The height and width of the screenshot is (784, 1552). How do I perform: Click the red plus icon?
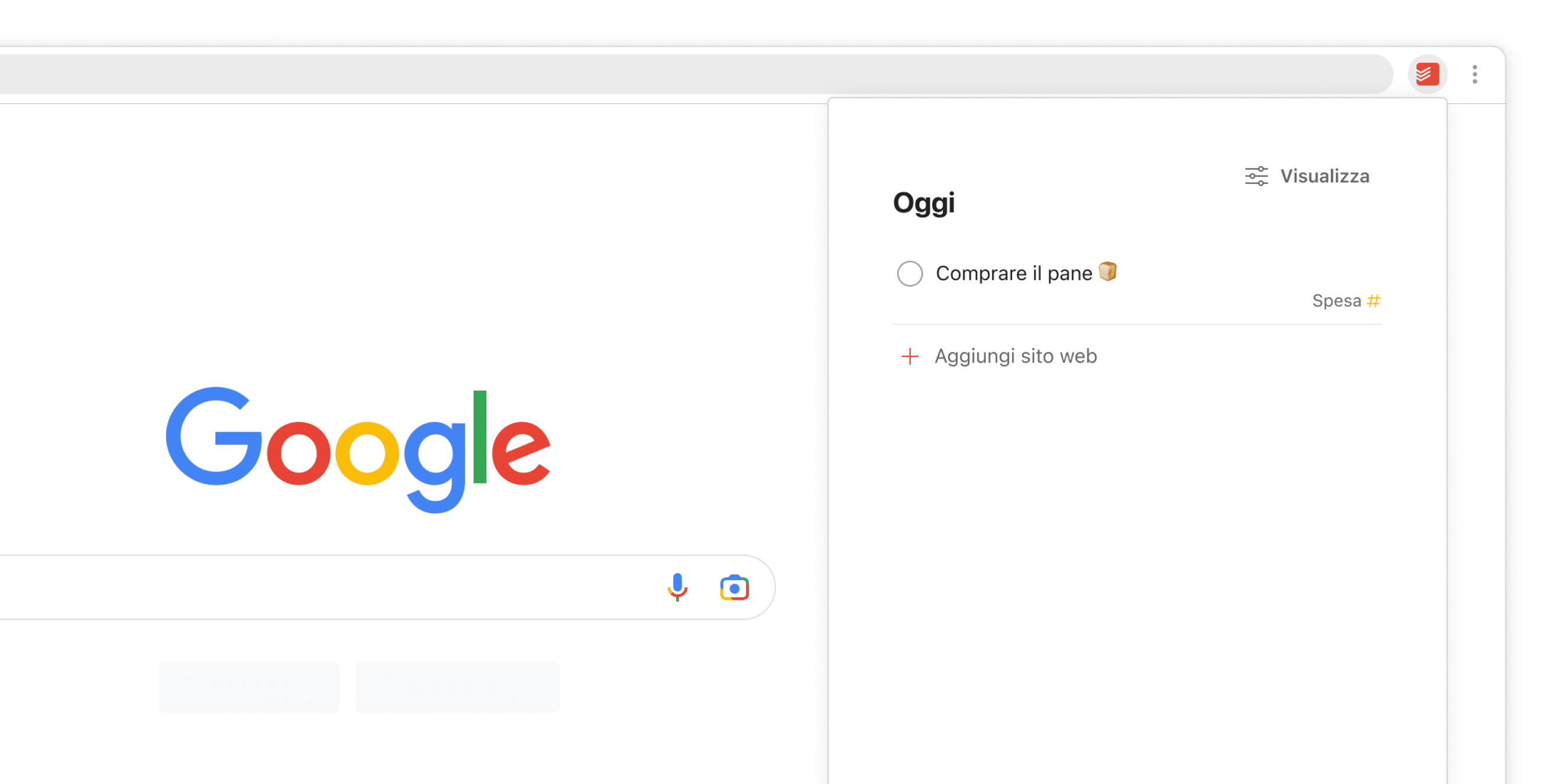pyautogui.click(x=909, y=357)
